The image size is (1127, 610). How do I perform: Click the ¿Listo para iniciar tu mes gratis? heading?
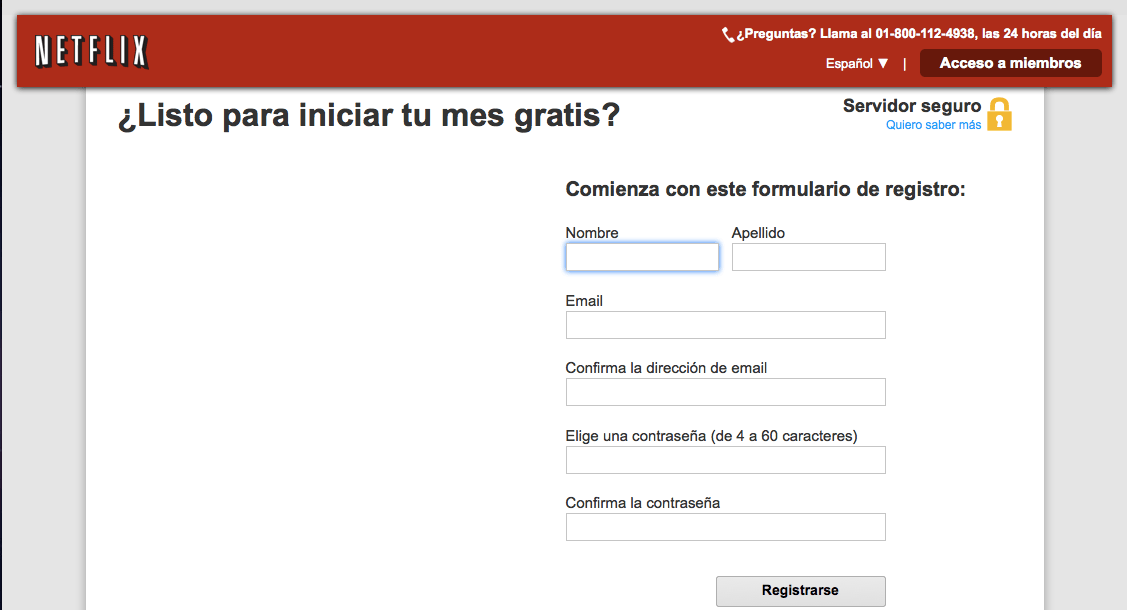[x=369, y=117]
